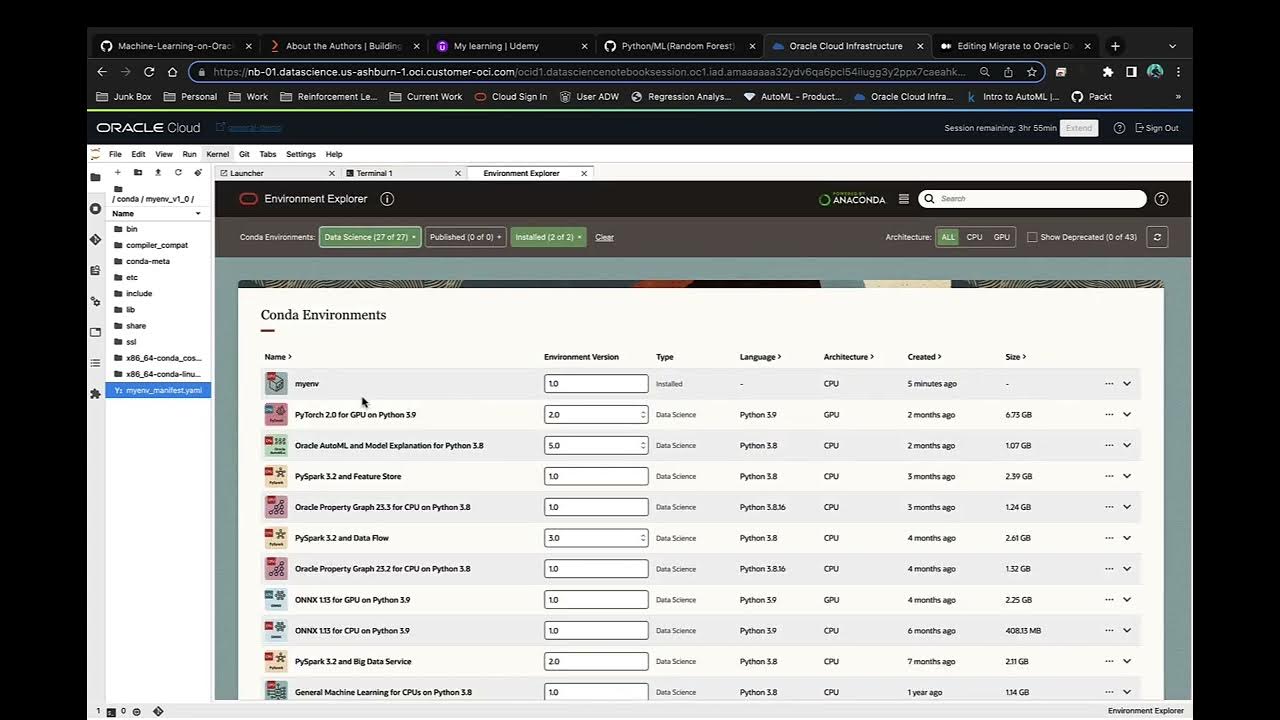Reload the browser page
The width and height of the screenshot is (1280, 720).
tap(149, 72)
